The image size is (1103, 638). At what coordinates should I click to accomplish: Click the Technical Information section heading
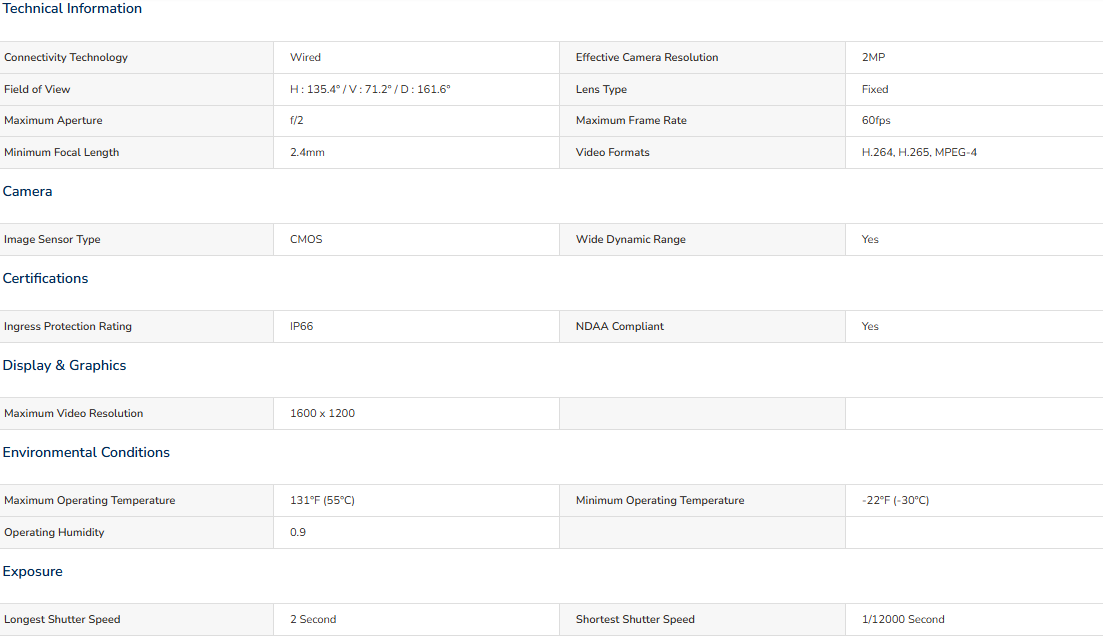pyautogui.click(x=72, y=9)
